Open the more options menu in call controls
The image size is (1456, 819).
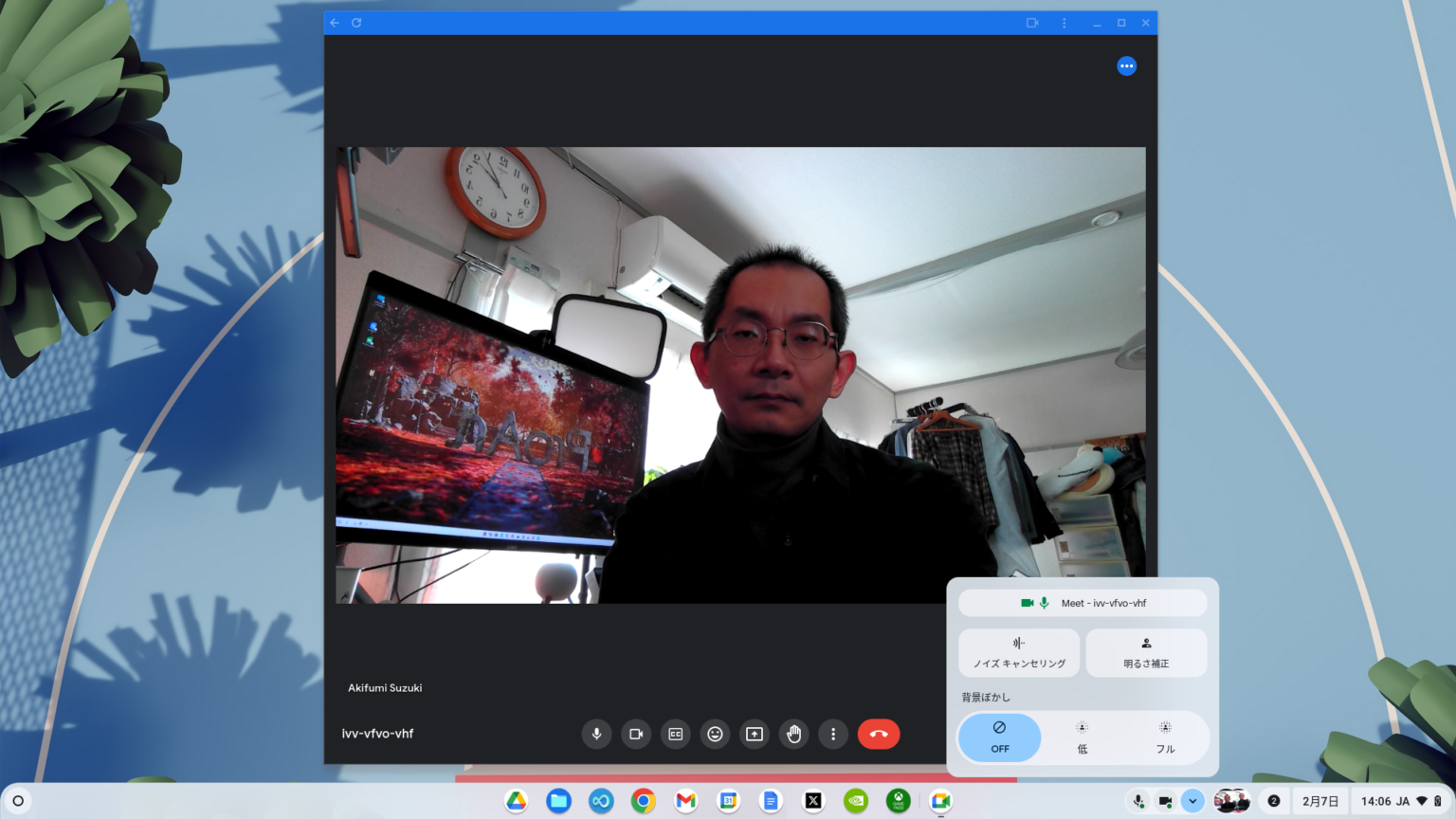tap(832, 733)
